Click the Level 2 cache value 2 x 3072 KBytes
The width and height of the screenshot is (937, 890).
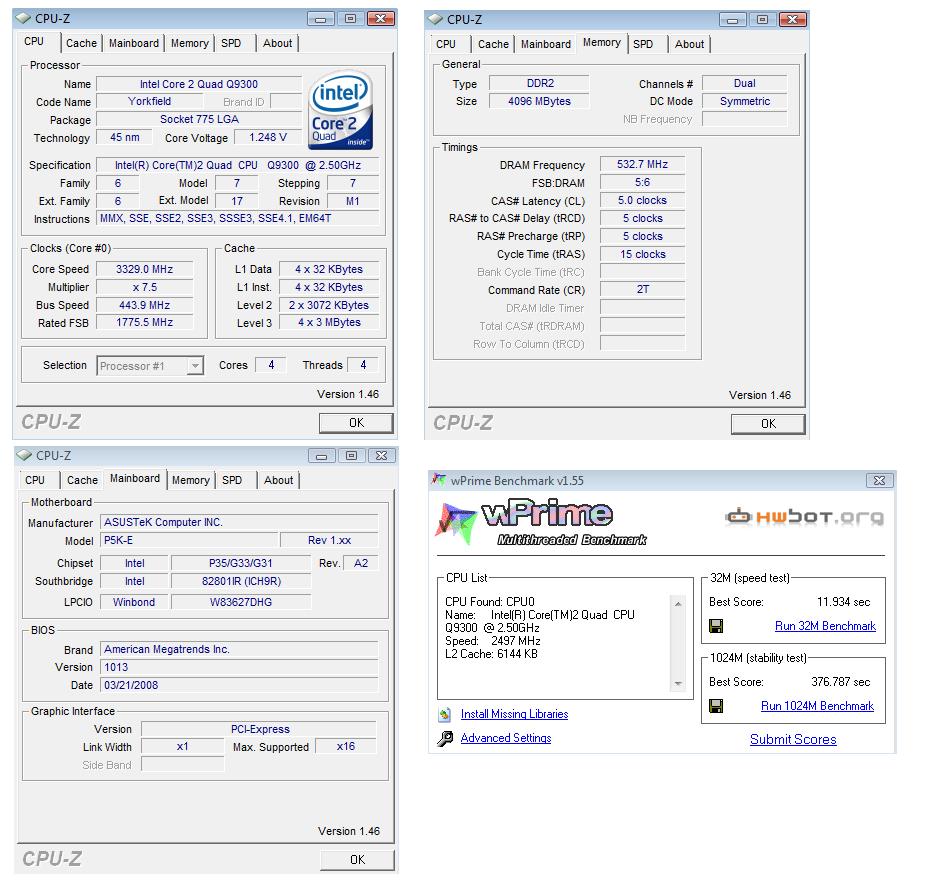[329, 305]
